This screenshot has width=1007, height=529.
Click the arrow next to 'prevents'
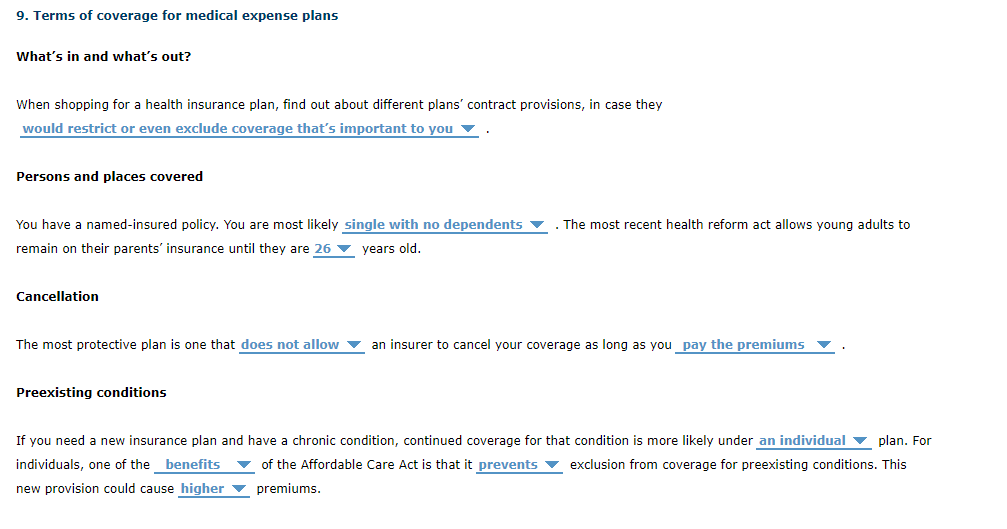(552, 465)
